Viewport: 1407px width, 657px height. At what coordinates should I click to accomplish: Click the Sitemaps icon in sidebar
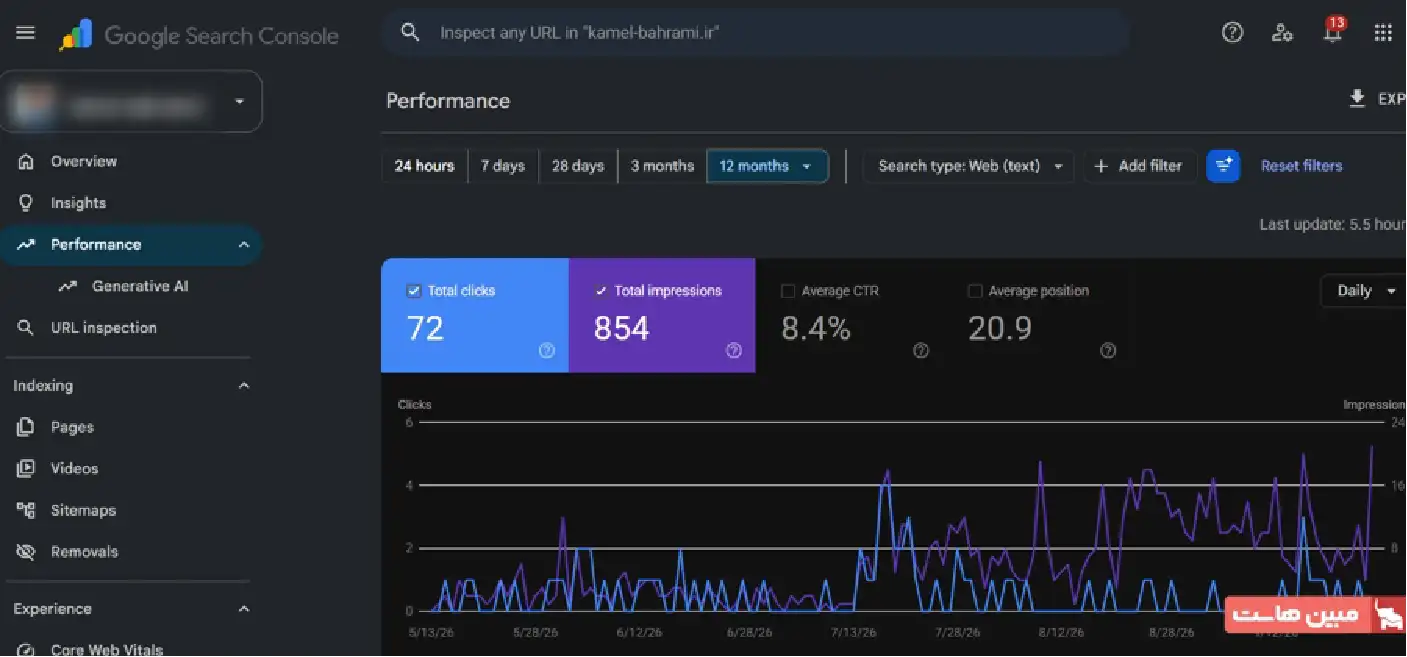click(27, 510)
